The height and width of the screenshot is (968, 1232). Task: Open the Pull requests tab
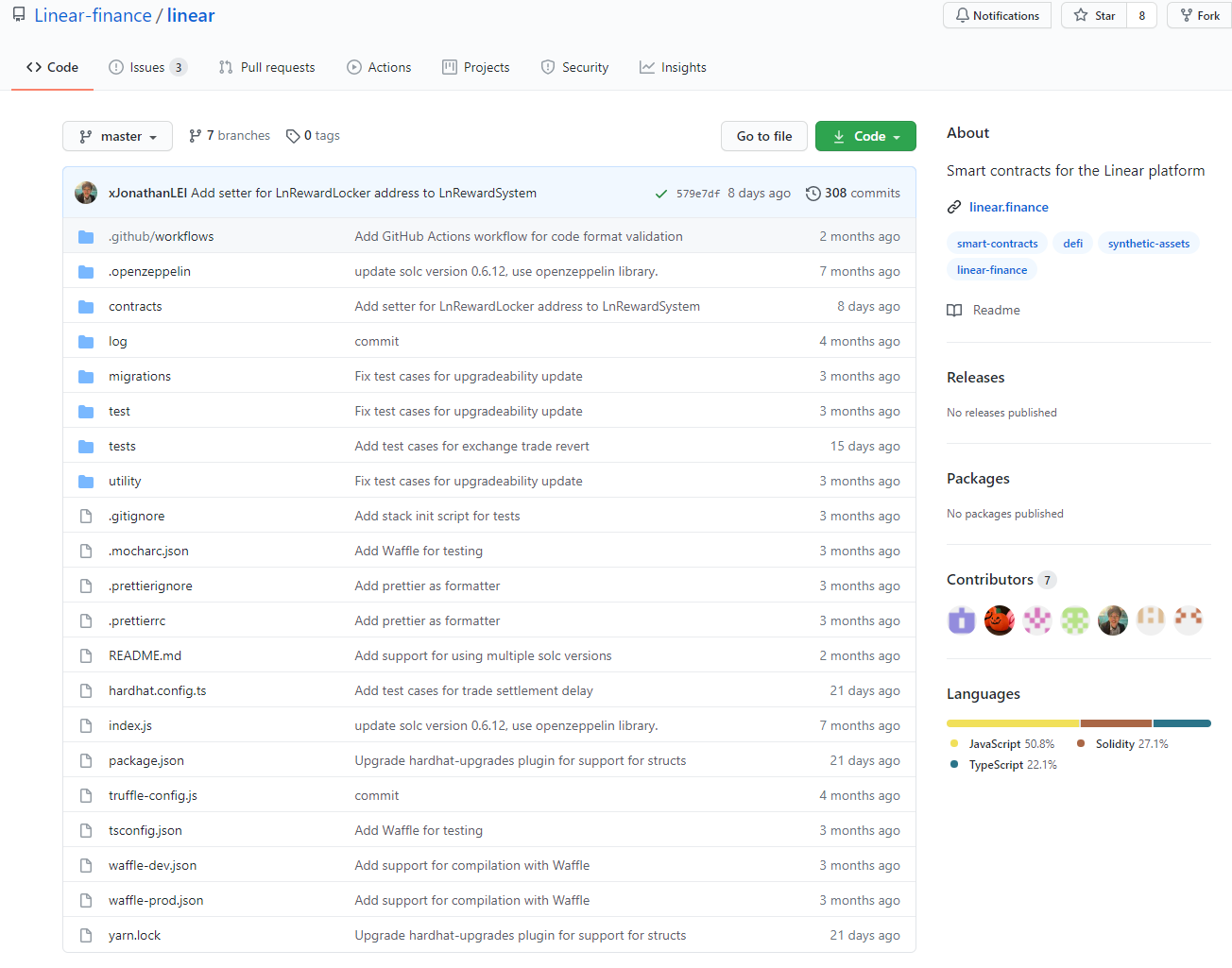tap(266, 67)
